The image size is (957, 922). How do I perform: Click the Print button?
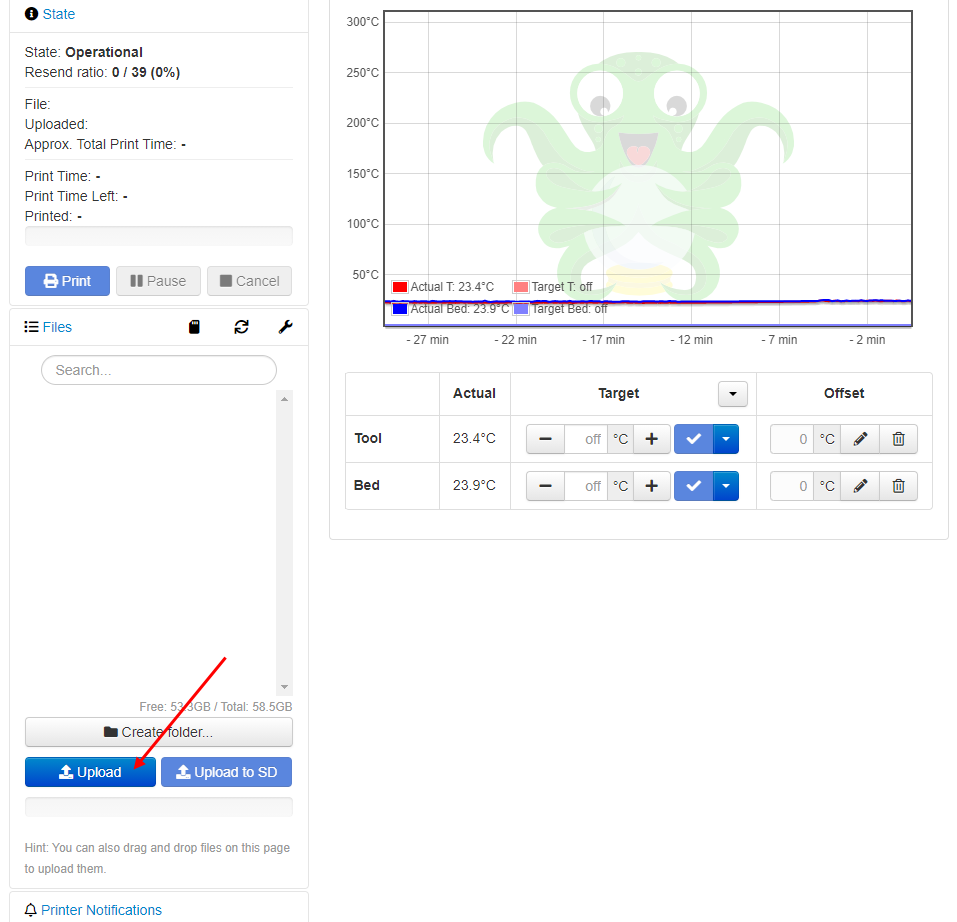click(x=67, y=281)
